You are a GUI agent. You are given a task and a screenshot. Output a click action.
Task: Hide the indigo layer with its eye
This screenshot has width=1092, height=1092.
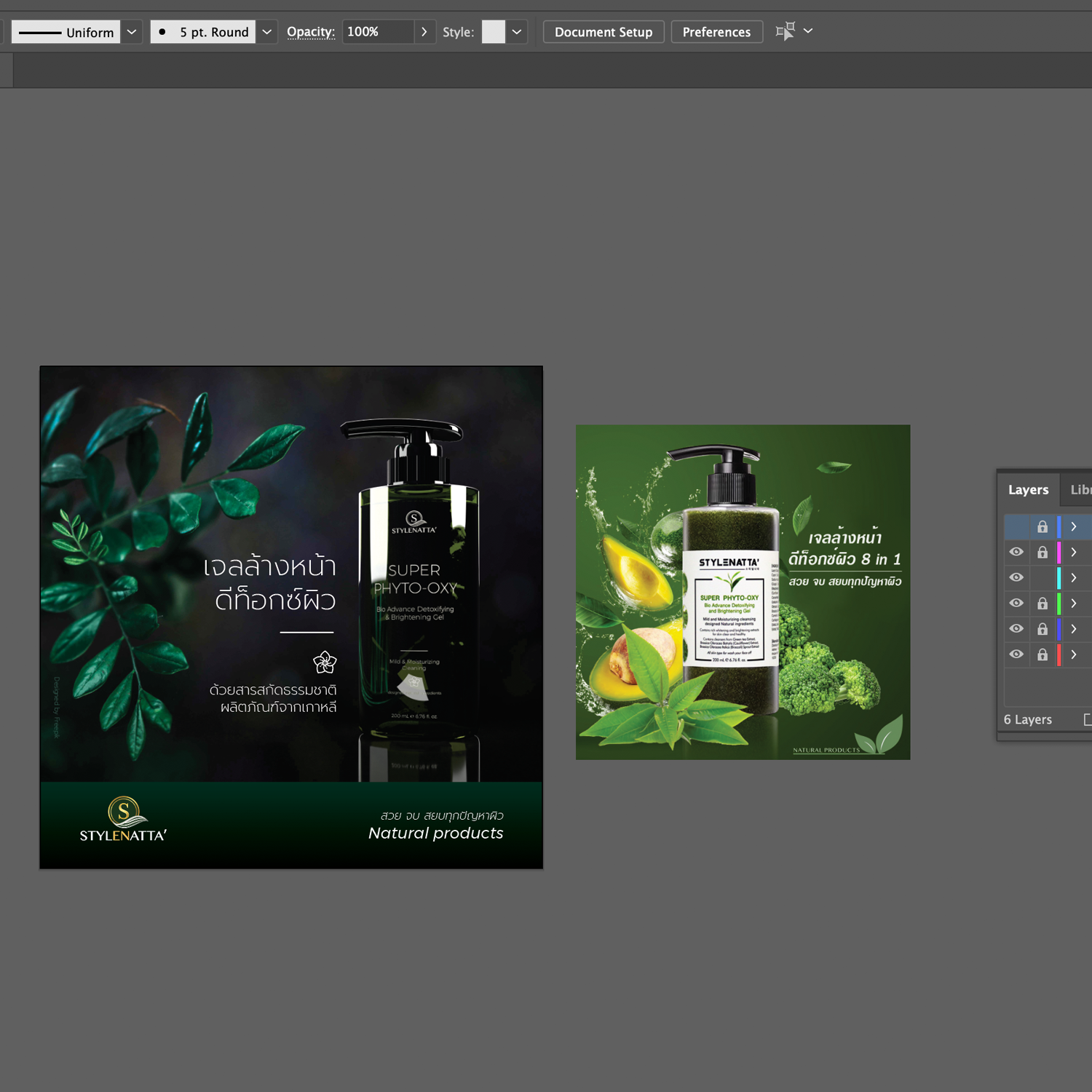1016,628
